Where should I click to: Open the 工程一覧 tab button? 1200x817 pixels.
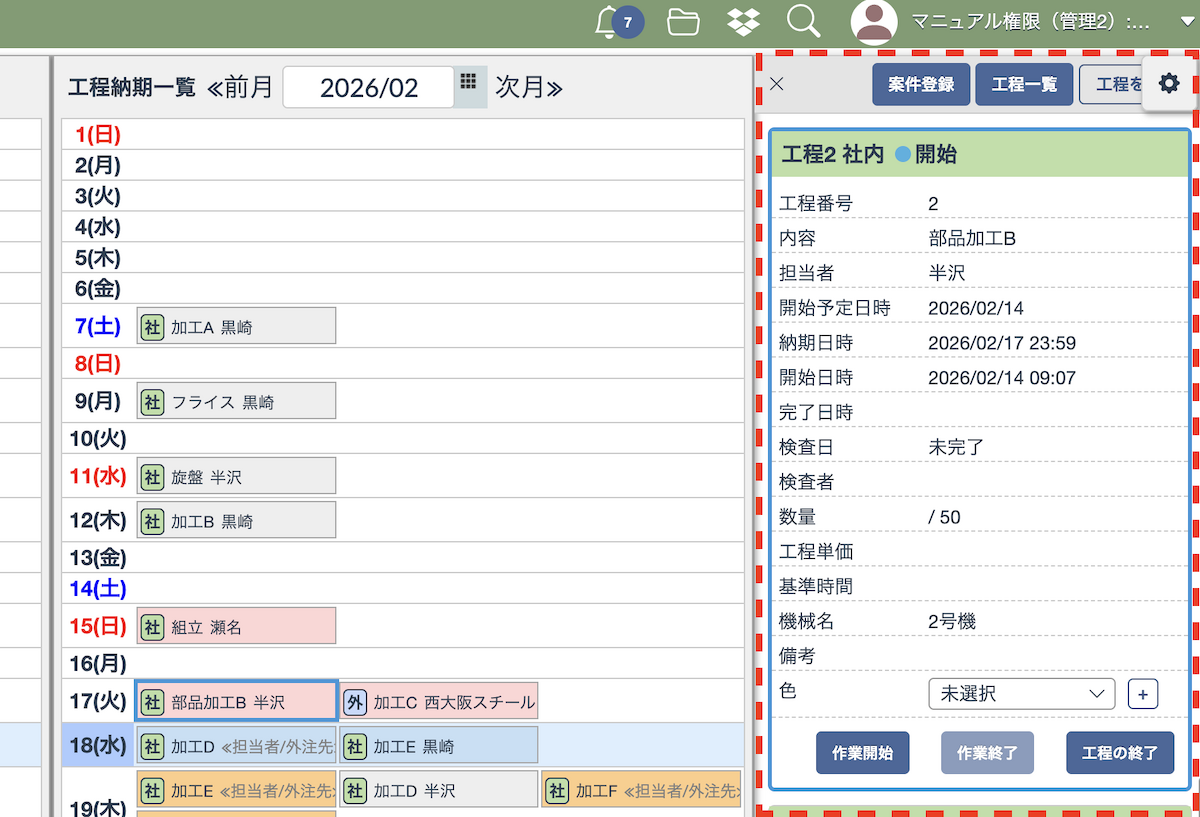[1024, 85]
